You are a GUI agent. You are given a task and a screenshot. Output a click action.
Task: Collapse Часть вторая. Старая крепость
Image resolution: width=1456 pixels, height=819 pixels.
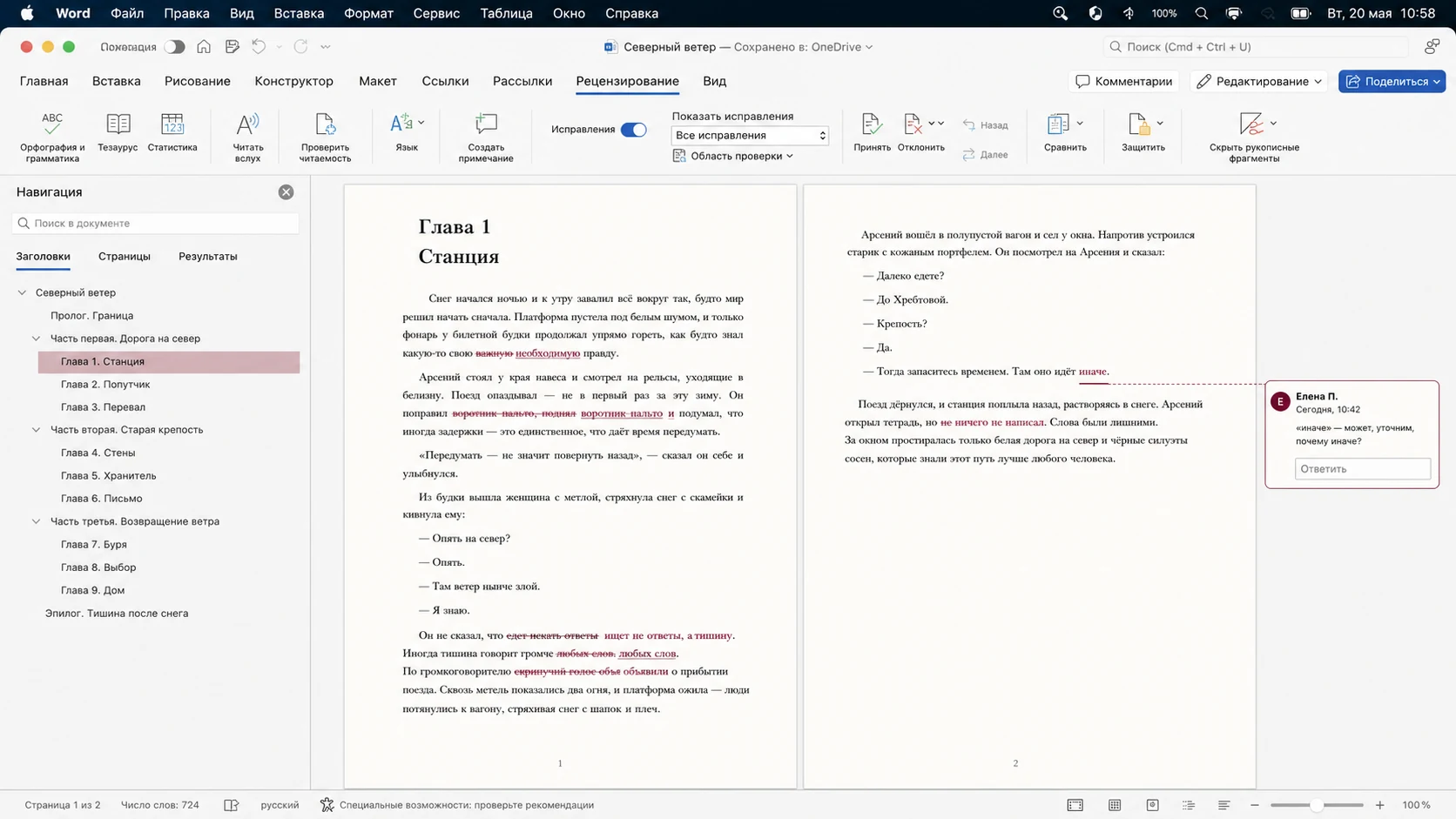click(36, 430)
